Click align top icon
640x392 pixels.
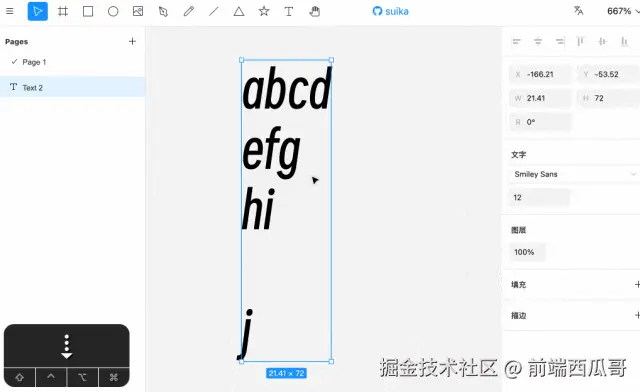point(580,41)
